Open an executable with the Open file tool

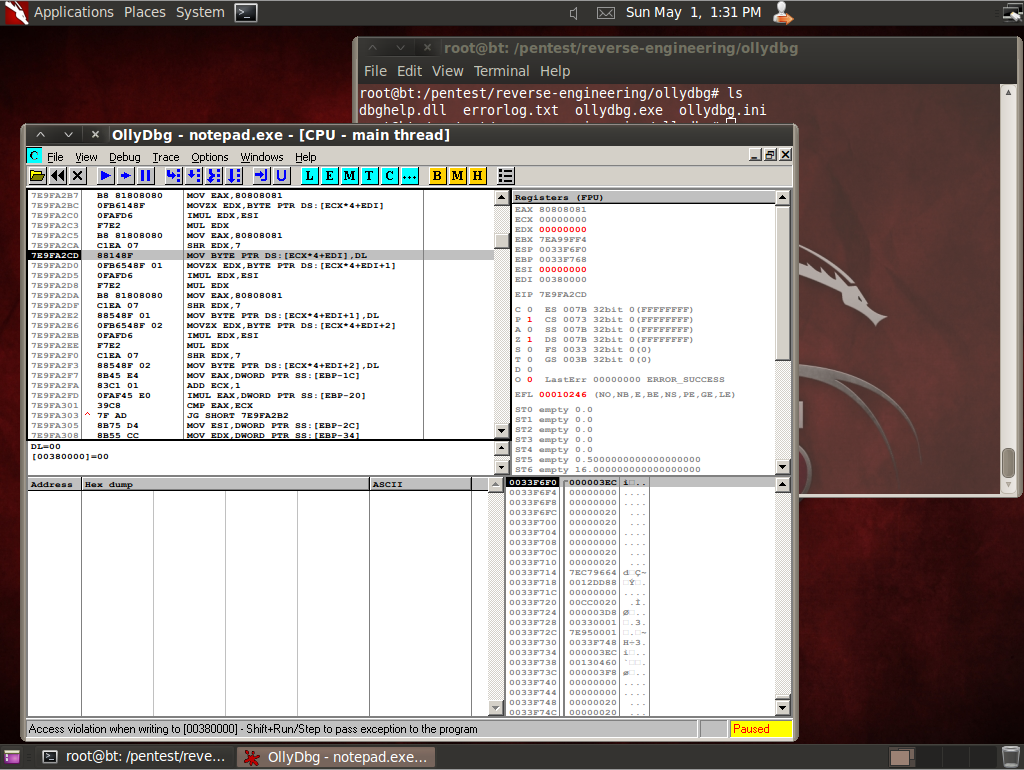(x=39, y=175)
